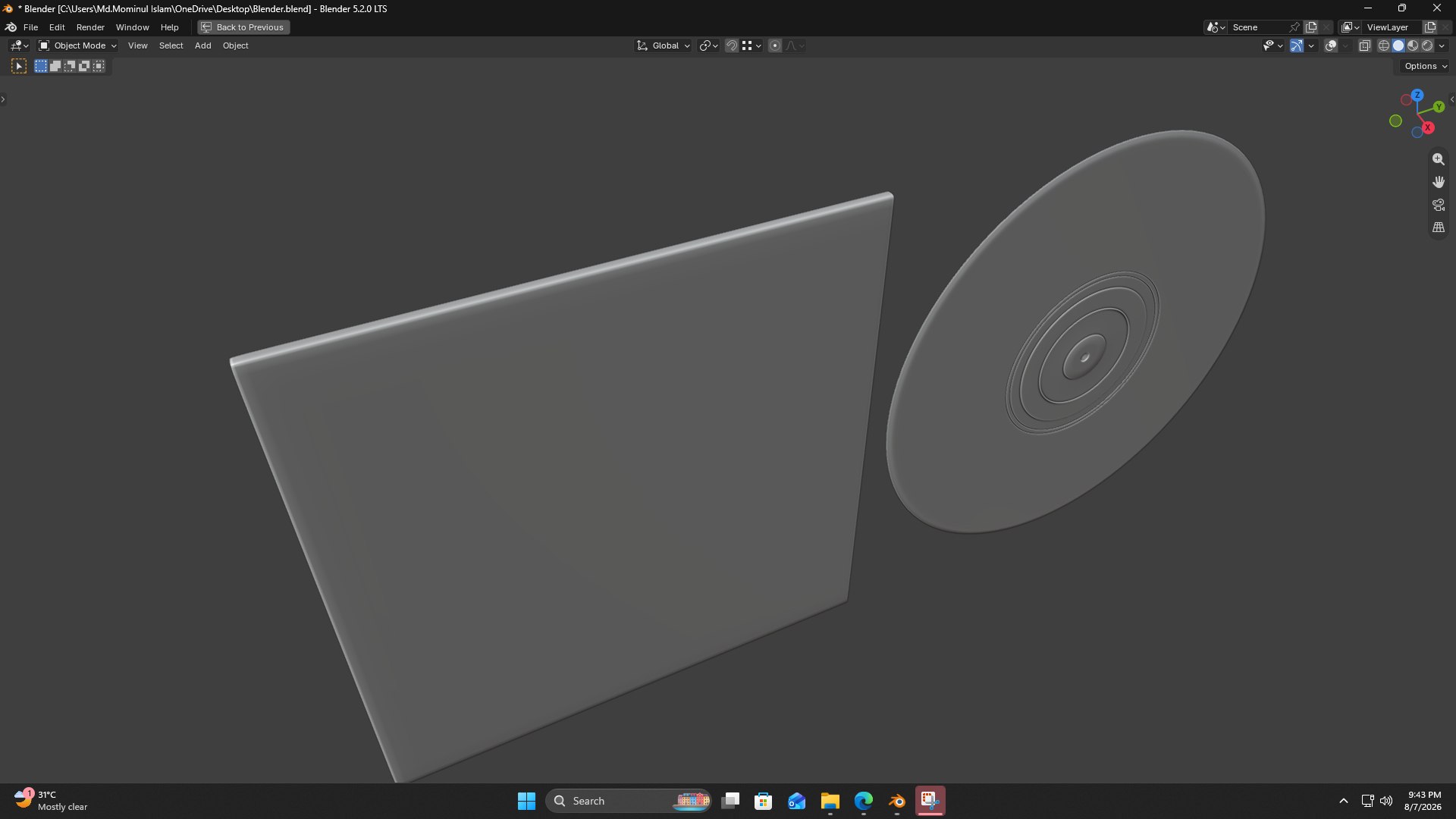1456x819 pixels.
Task: Toggle X-Ray mode button
Action: click(x=1364, y=45)
